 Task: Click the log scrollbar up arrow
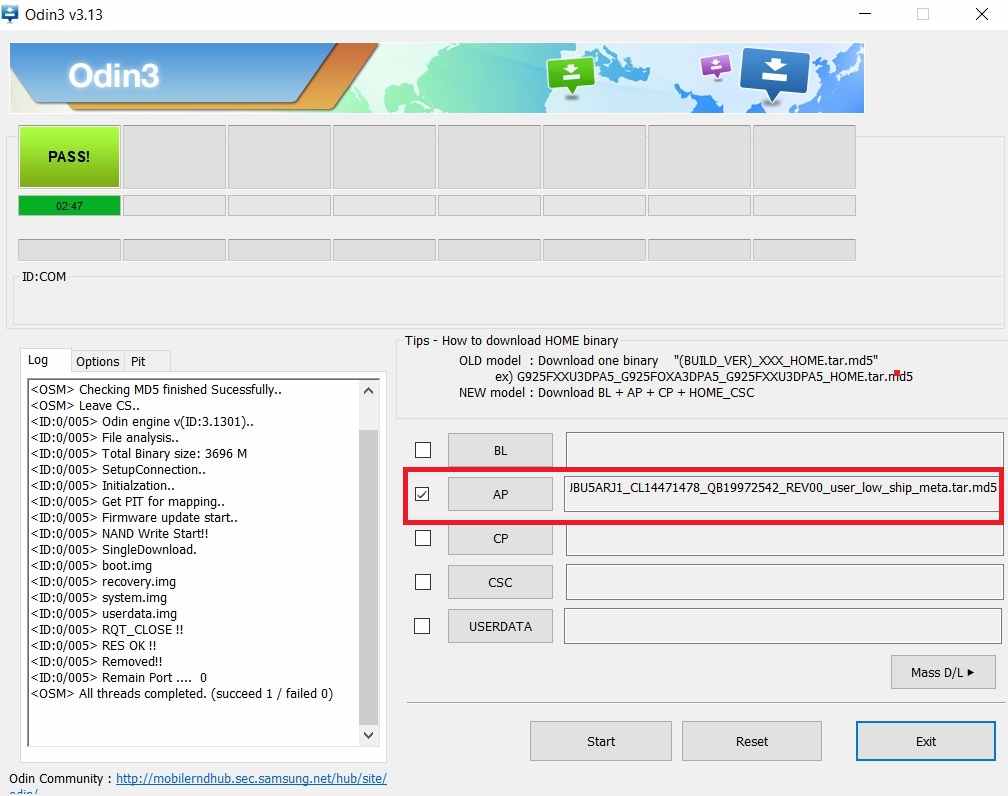coord(368,390)
